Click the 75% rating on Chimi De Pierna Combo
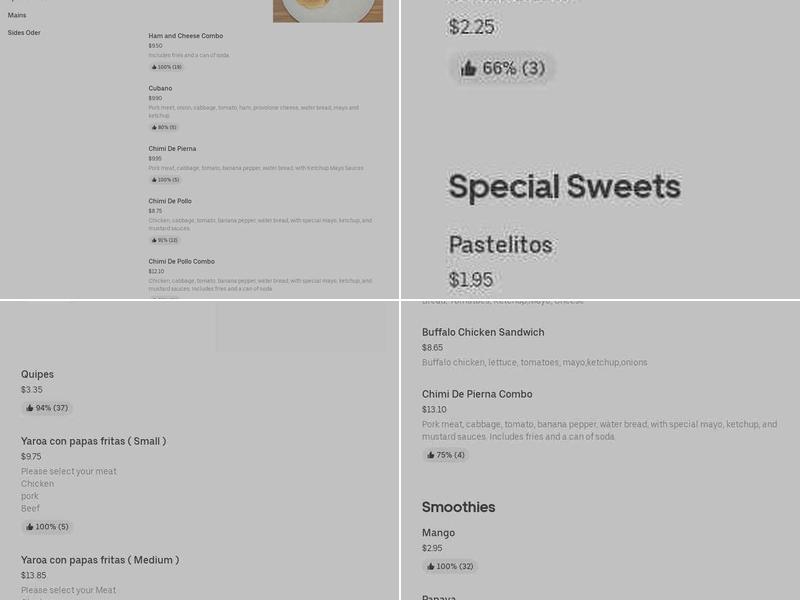This screenshot has height=600, width=800. point(444,455)
